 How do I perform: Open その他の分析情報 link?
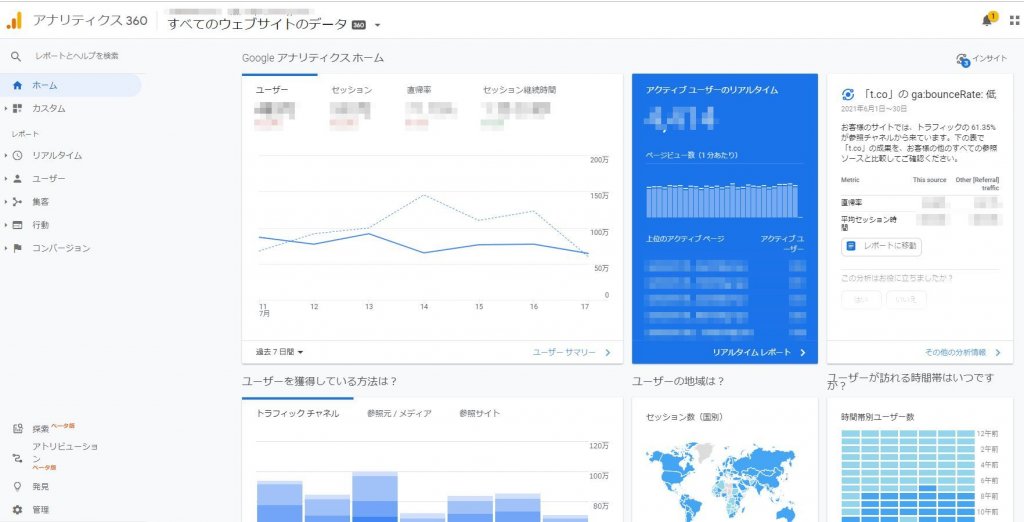[x=963, y=352]
